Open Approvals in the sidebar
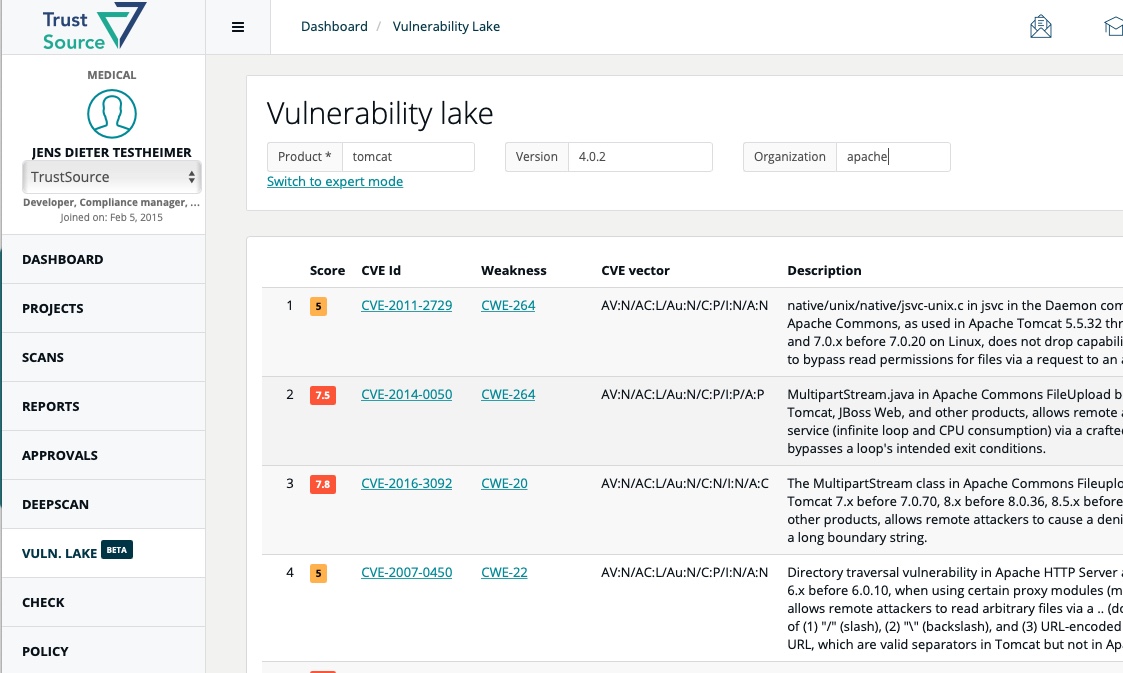This screenshot has width=1123, height=673. 104,455
